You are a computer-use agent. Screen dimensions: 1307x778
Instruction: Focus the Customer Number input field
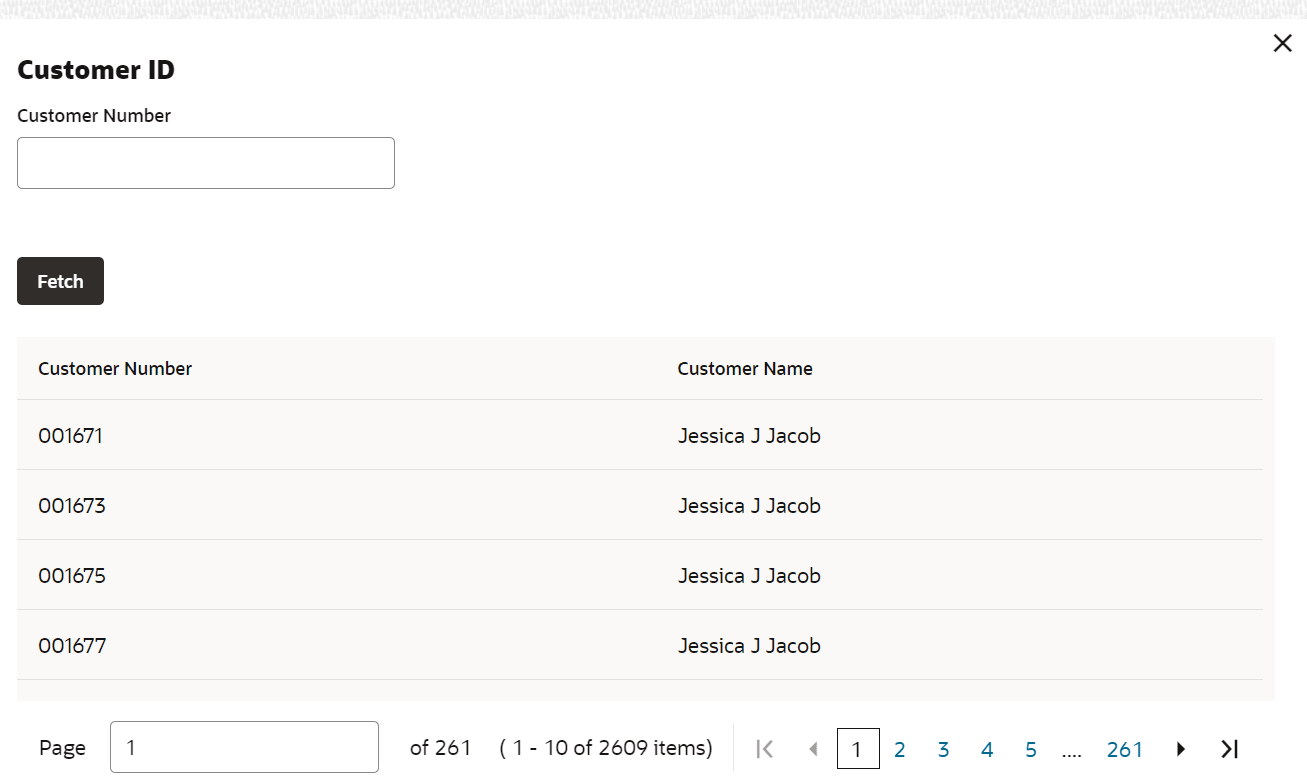click(x=206, y=163)
